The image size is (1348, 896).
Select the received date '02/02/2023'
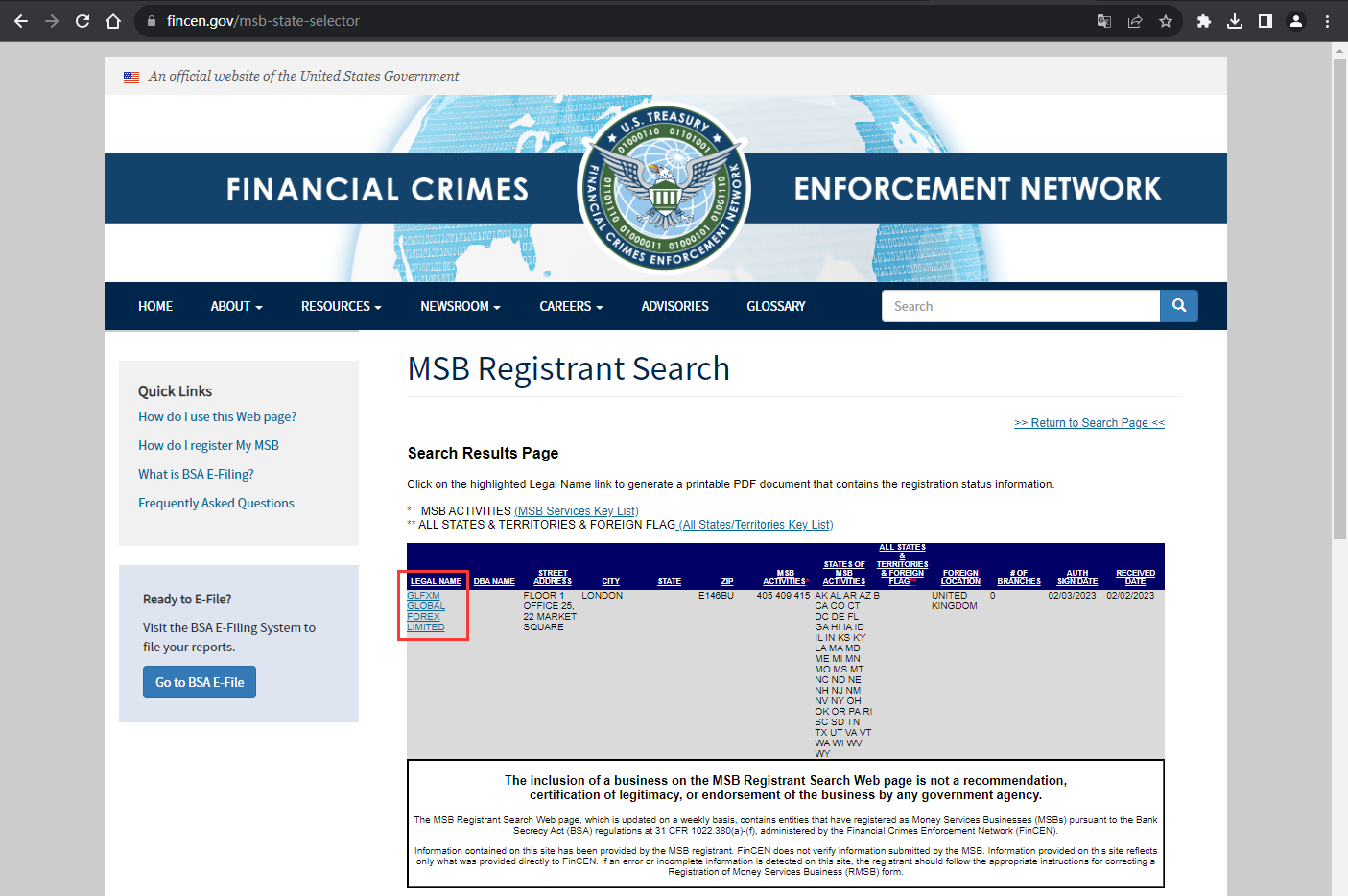tap(1130, 596)
